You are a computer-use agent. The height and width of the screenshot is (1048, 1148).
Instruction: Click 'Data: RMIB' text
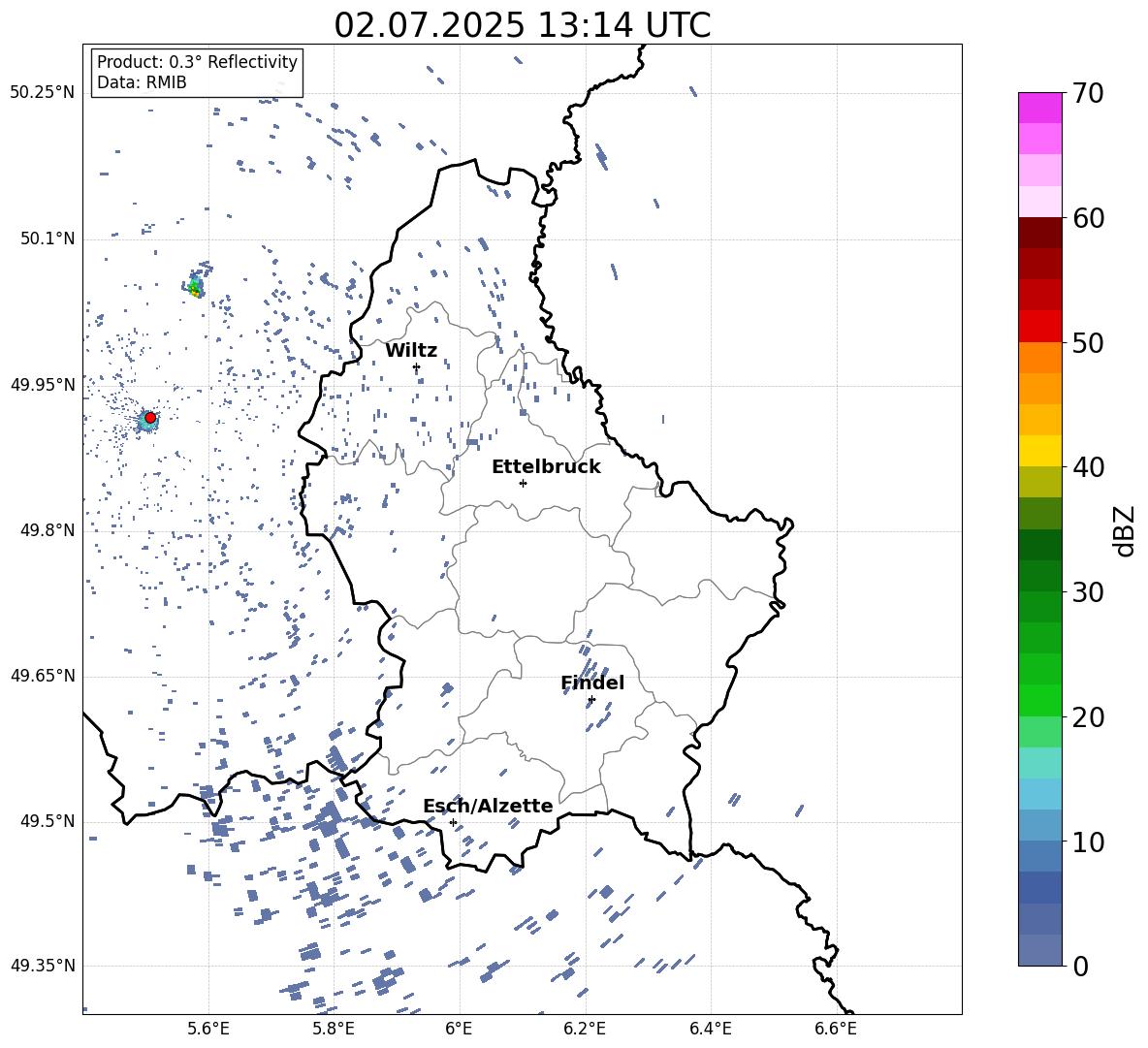(142, 82)
